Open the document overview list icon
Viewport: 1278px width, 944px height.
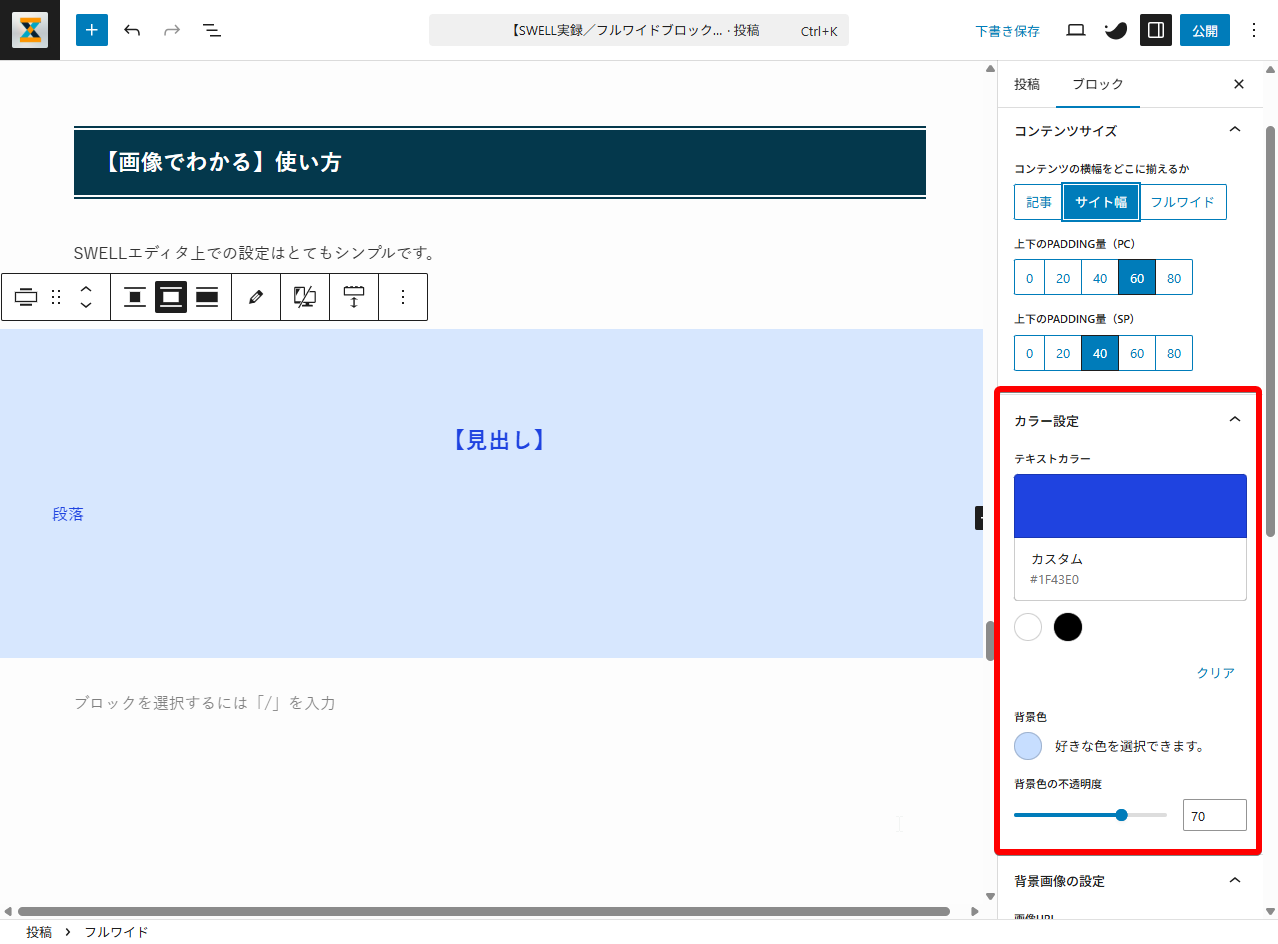(x=212, y=30)
